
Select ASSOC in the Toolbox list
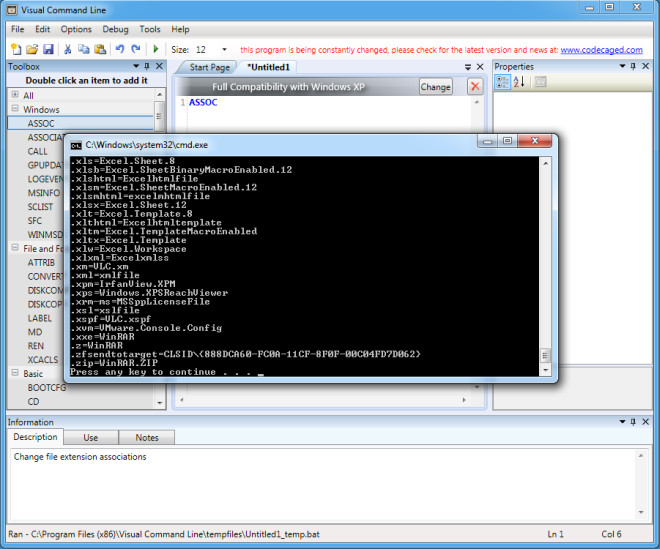pyautogui.click(x=81, y=123)
